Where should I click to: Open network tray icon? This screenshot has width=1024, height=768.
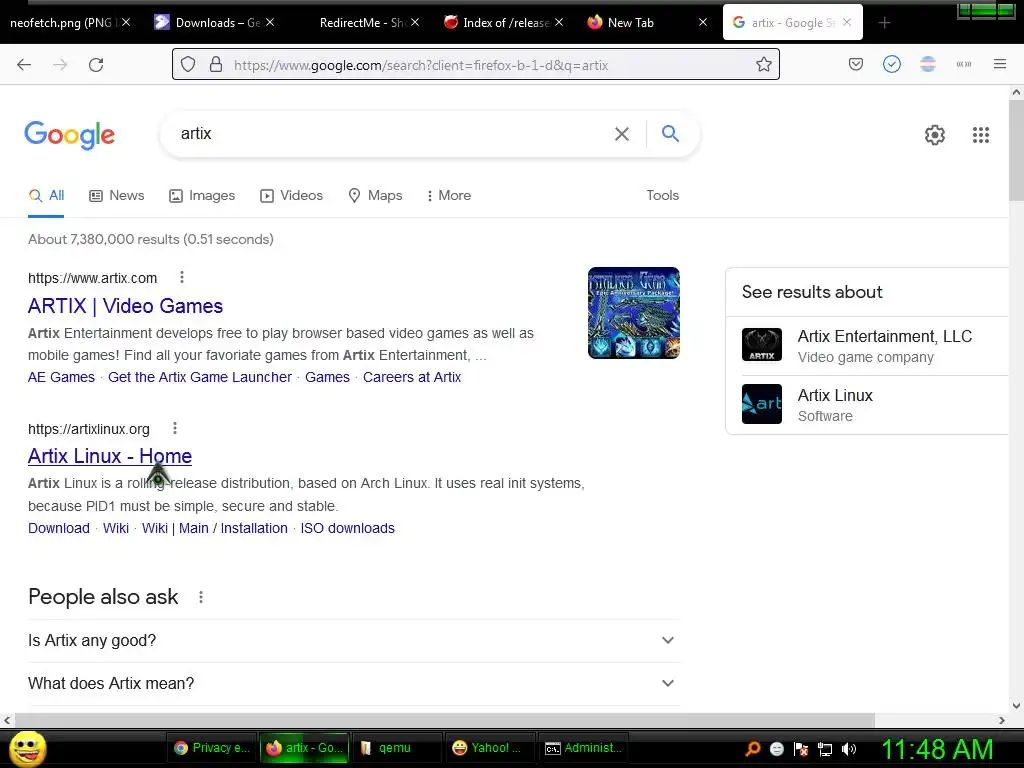click(825, 748)
